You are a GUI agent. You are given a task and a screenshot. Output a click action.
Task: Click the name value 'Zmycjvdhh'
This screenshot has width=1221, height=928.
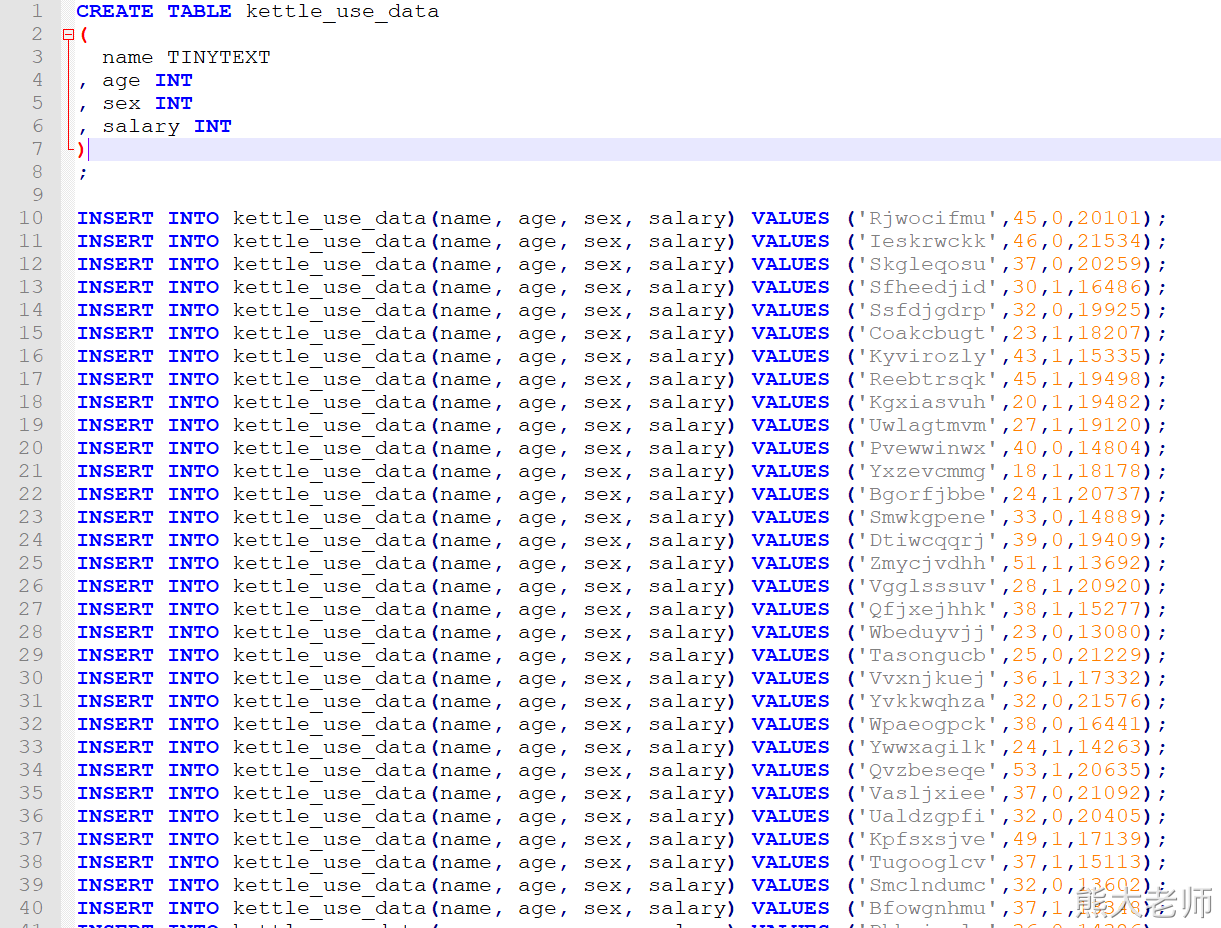coord(927,564)
